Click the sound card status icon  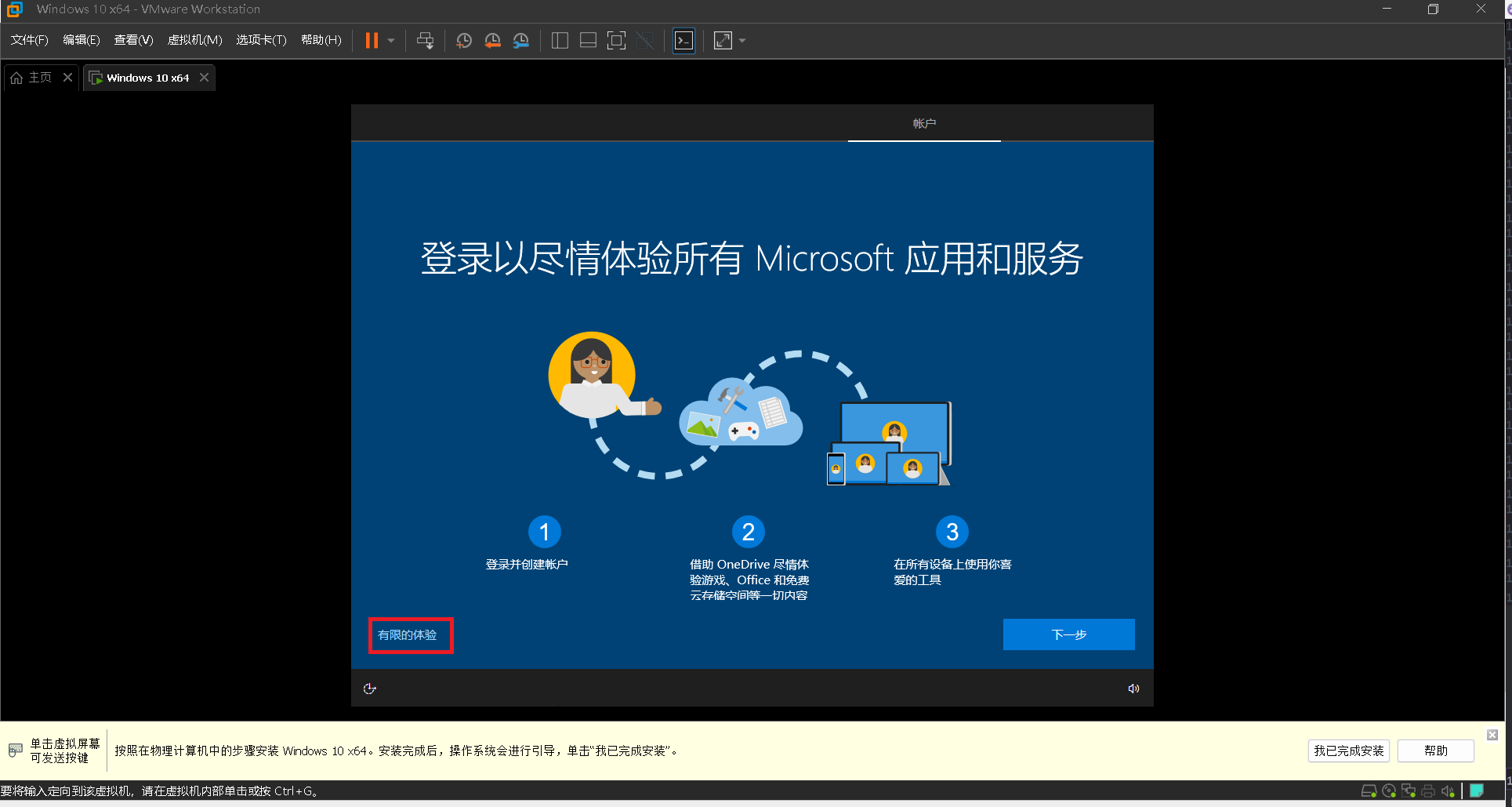(1448, 791)
